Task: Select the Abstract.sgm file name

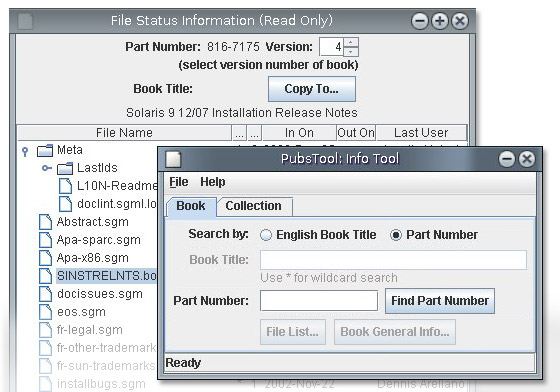Action: coord(92,222)
